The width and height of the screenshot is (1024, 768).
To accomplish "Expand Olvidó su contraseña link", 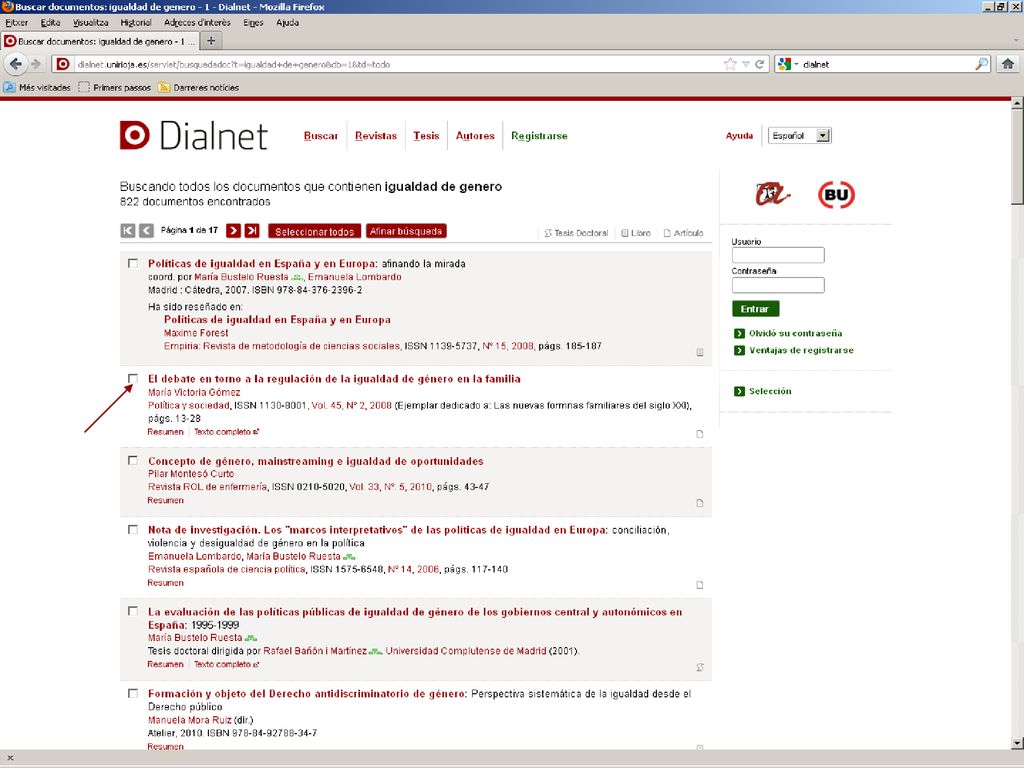I will click(x=788, y=333).
